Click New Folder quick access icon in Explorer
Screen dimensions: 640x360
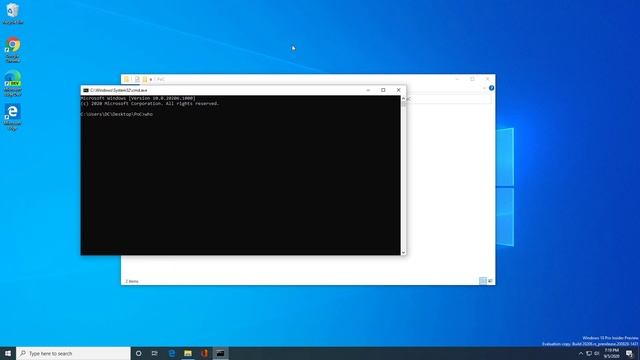click(144, 79)
